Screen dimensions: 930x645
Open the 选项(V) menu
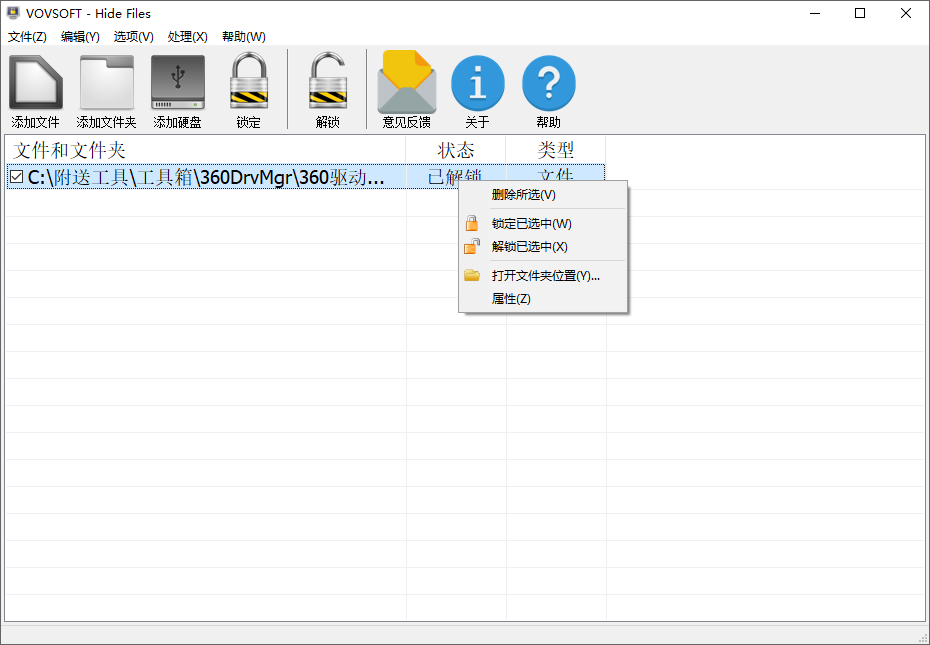tap(133, 36)
